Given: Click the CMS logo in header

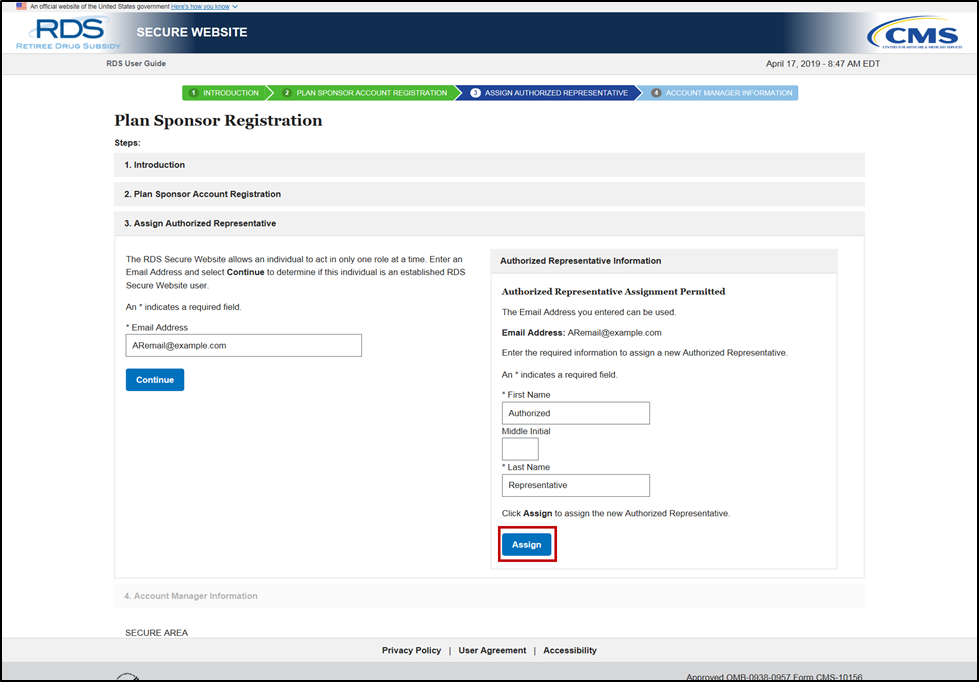Looking at the screenshot, I should [912, 33].
